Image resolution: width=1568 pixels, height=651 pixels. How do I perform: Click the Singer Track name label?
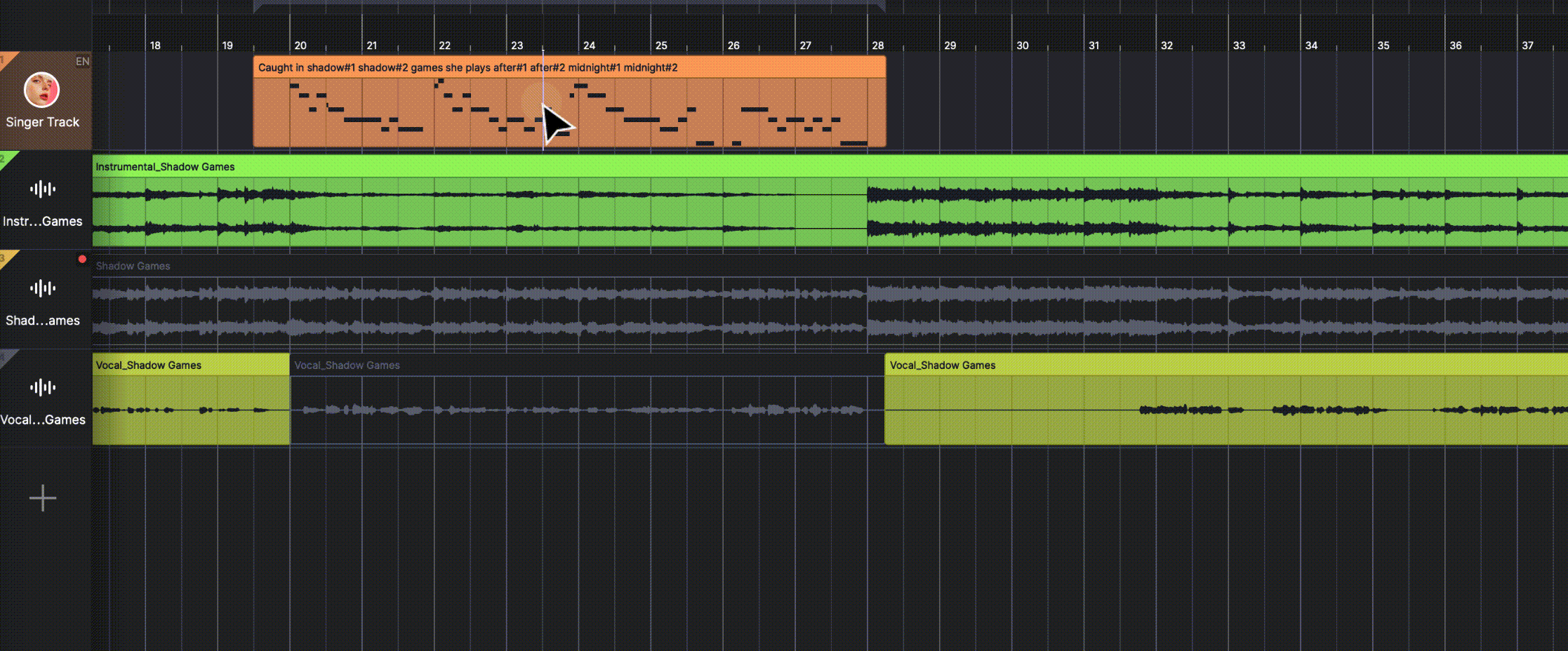43,122
